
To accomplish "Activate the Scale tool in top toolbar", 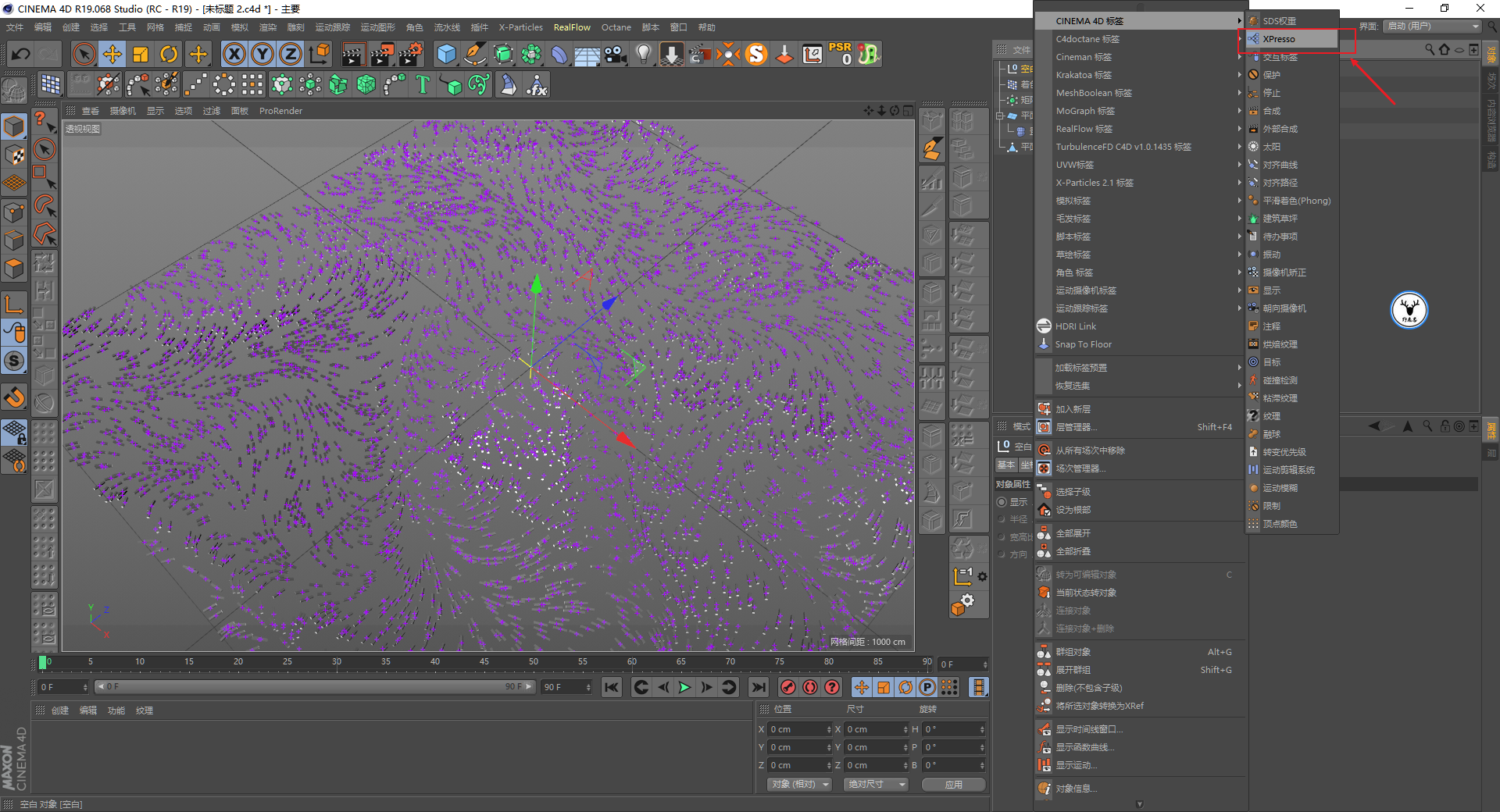I will [x=141, y=54].
